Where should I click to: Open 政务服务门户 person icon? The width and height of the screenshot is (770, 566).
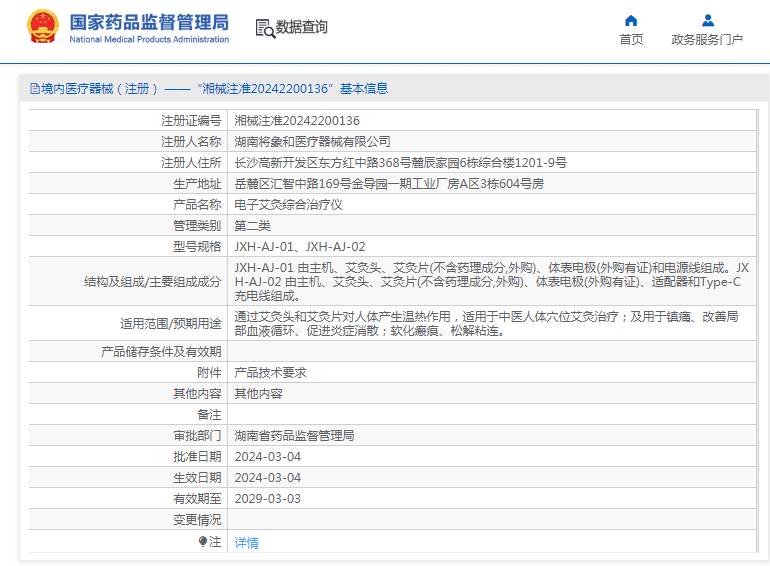click(x=708, y=20)
